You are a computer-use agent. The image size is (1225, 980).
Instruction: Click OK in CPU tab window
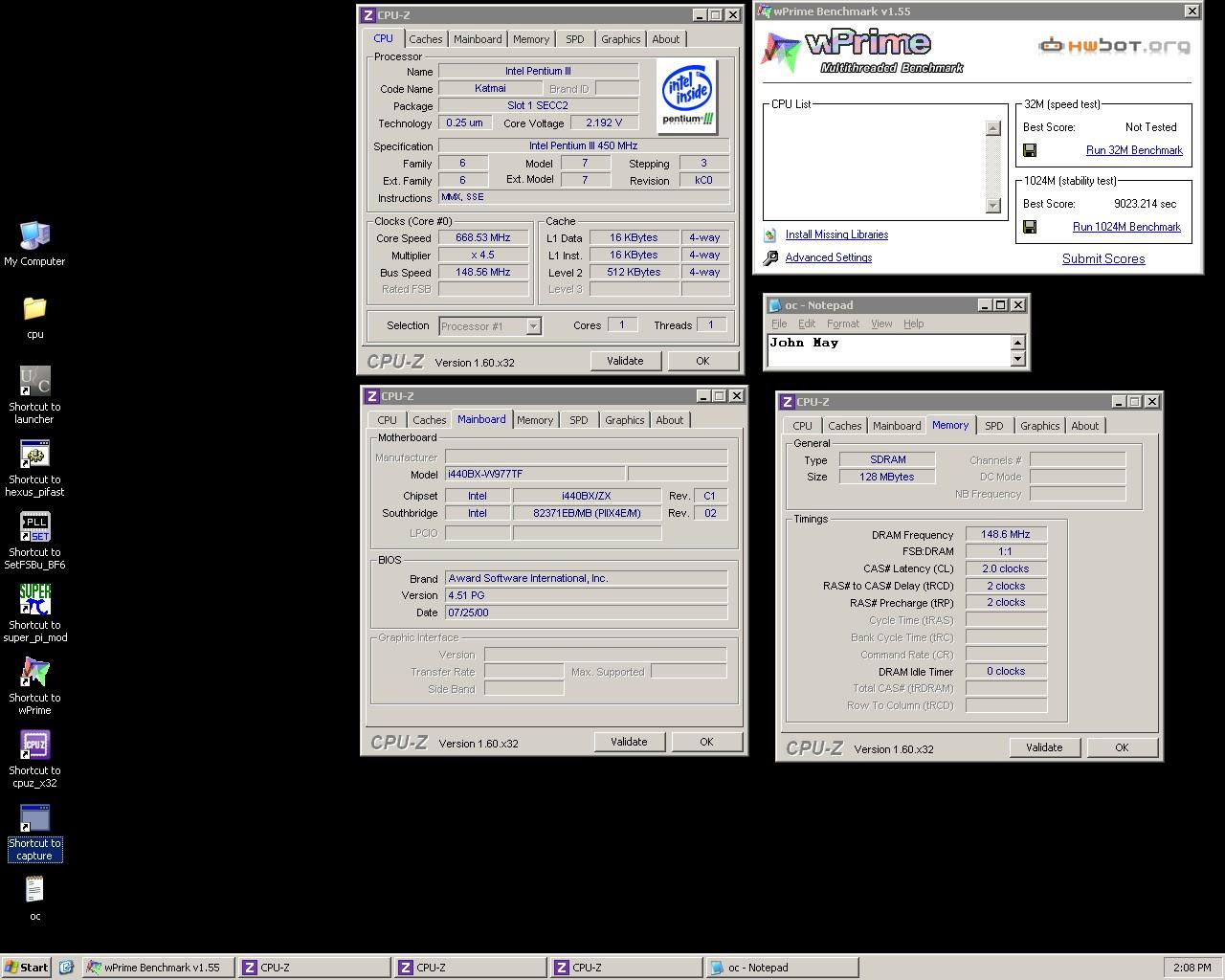[702, 361]
